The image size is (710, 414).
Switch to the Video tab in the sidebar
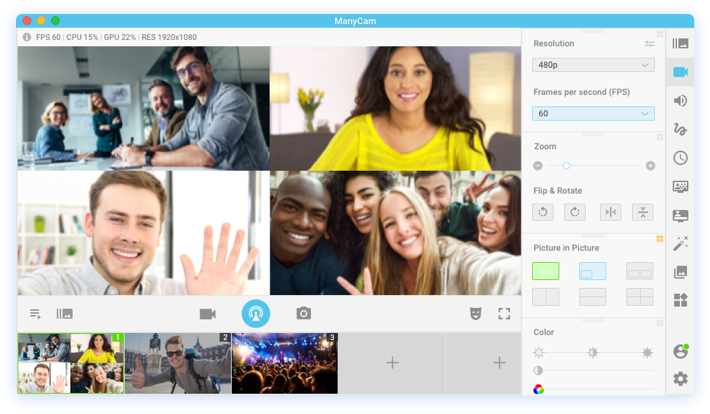tap(680, 72)
